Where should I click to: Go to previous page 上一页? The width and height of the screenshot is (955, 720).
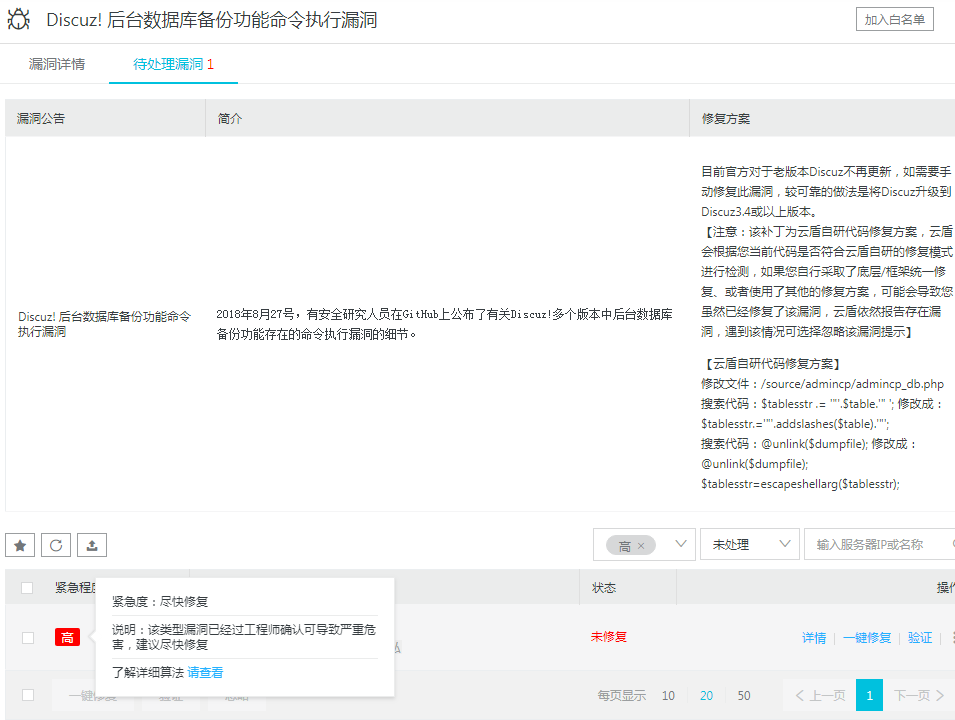click(x=820, y=695)
